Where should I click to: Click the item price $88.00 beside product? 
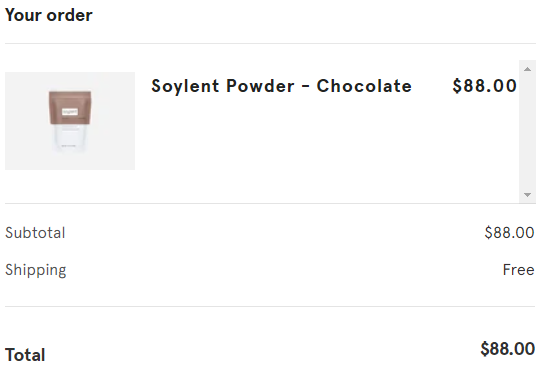(x=484, y=86)
